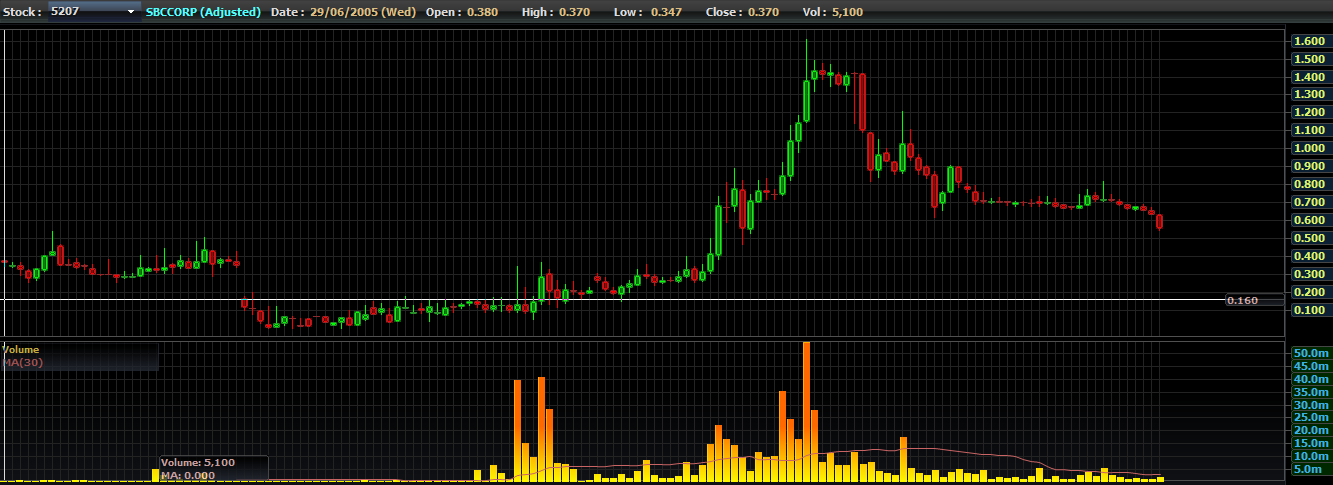Click the 45.0m volume axis label

pyautogui.click(x=1310, y=366)
